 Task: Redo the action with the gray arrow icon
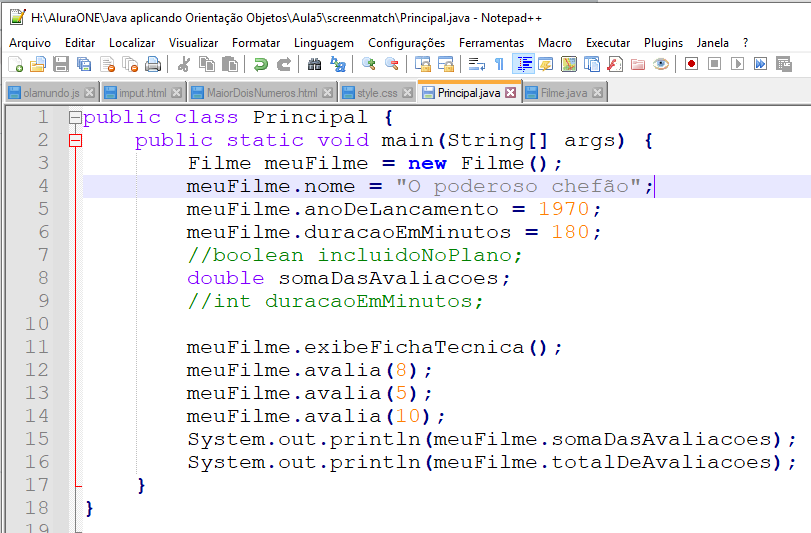283,64
